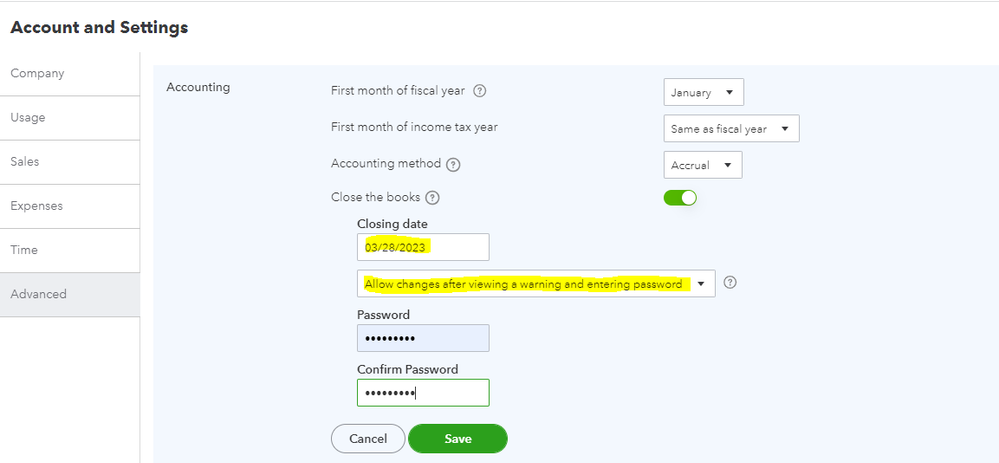Open the Allow changes after warning dropdown

click(536, 284)
